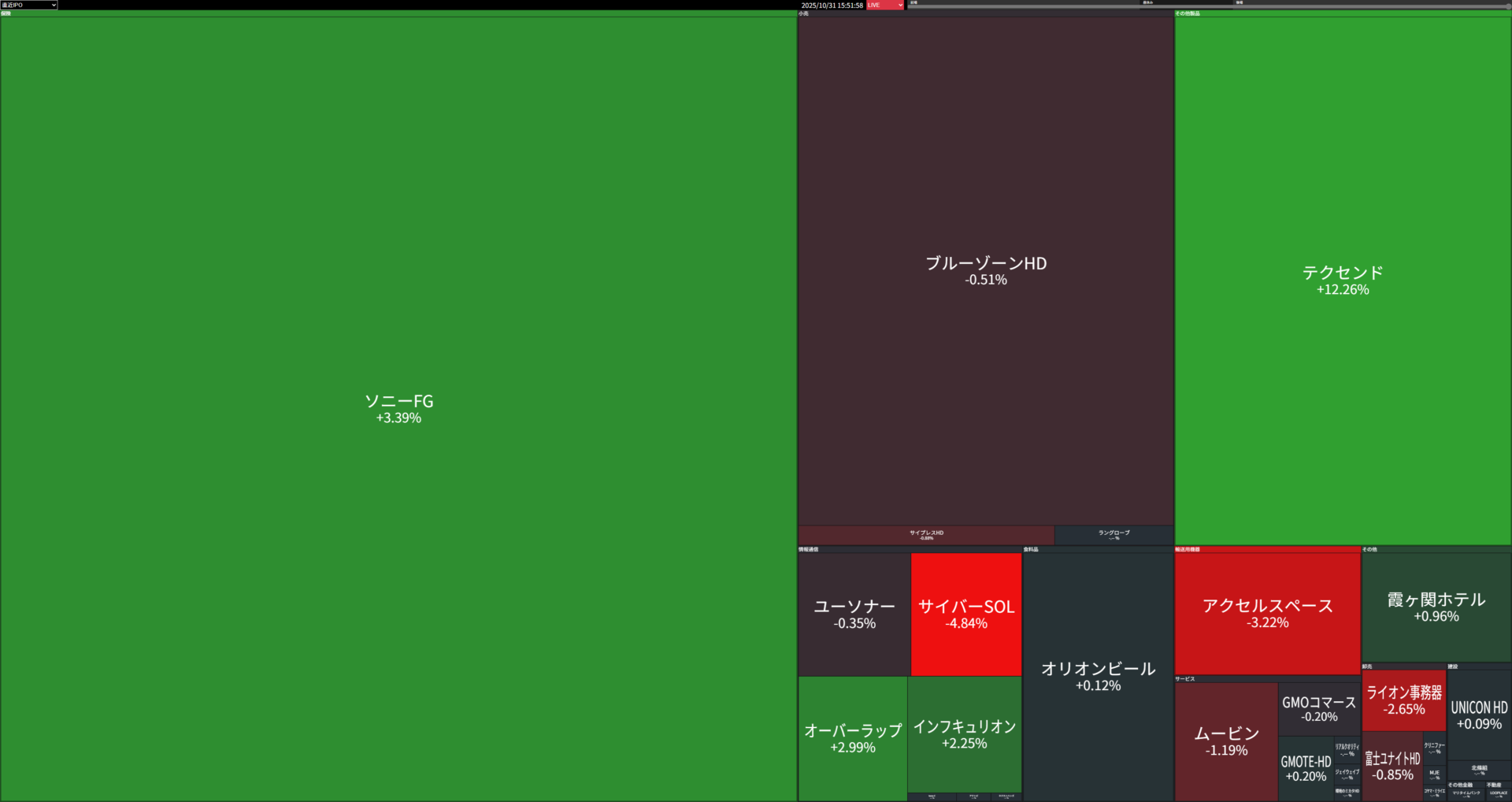Select the 富士ユナイトHD tile

(1392, 766)
